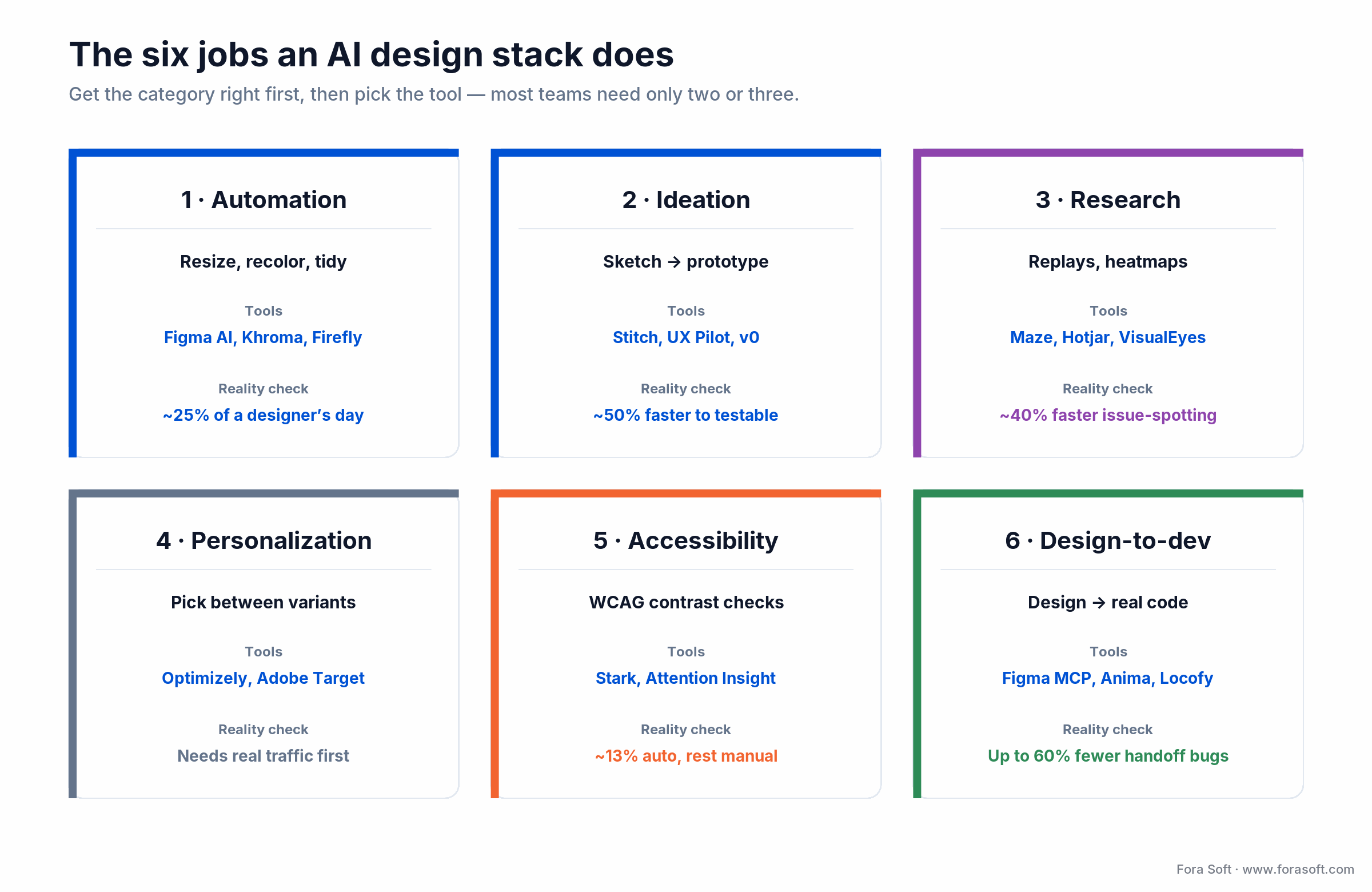Click 'Resize, recolor, tidy' text

pyautogui.click(x=264, y=261)
